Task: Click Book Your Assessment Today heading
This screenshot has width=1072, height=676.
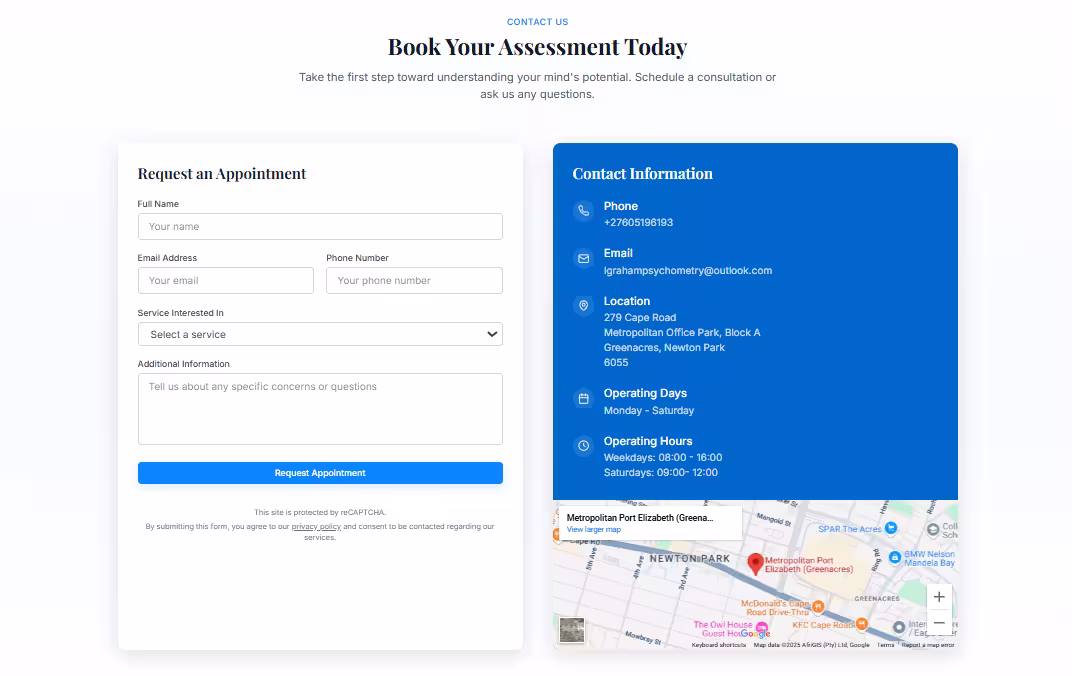Action: tap(537, 46)
